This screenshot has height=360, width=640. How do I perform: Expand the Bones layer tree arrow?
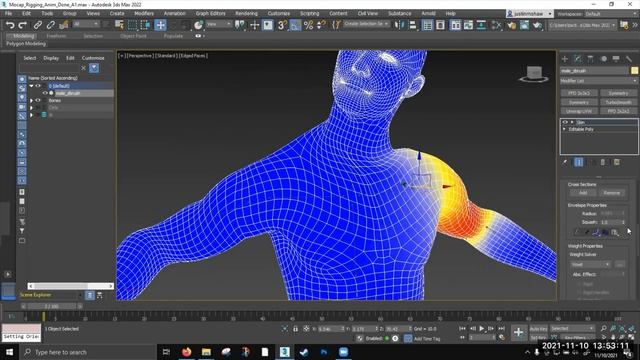31,100
